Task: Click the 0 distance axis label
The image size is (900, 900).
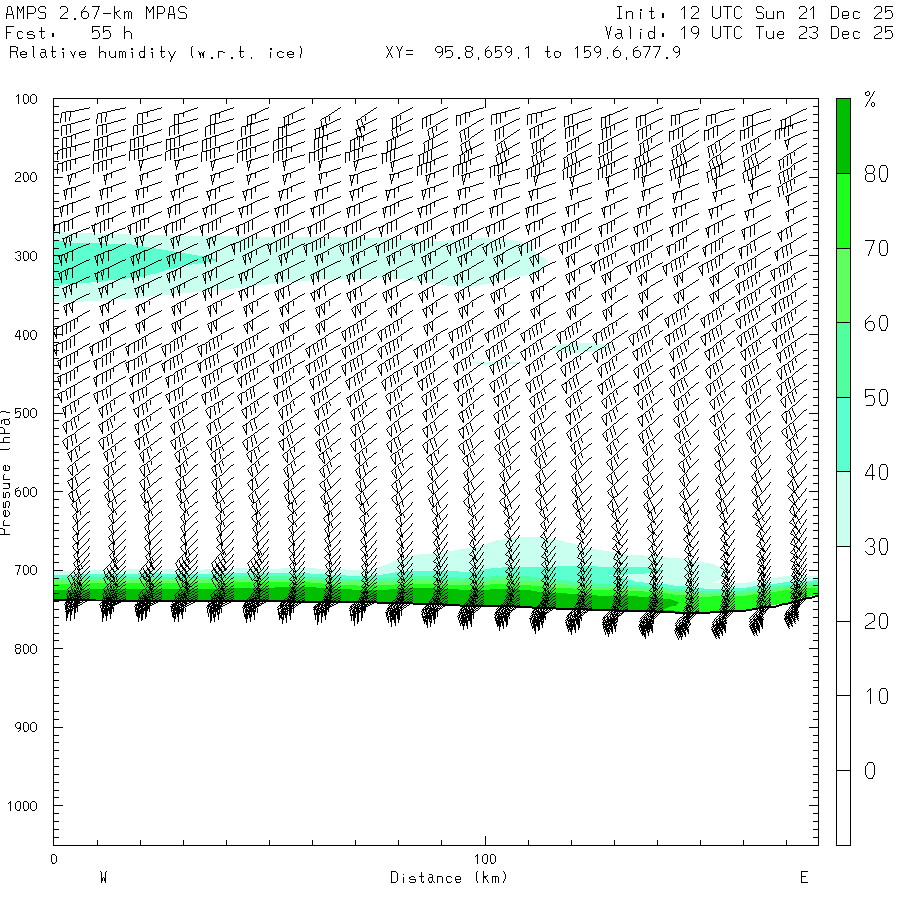Action: click(54, 859)
